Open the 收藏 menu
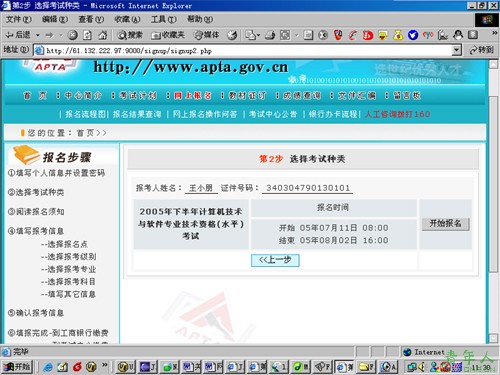Viewport: 500px width, 375px height. coord(127,19)
